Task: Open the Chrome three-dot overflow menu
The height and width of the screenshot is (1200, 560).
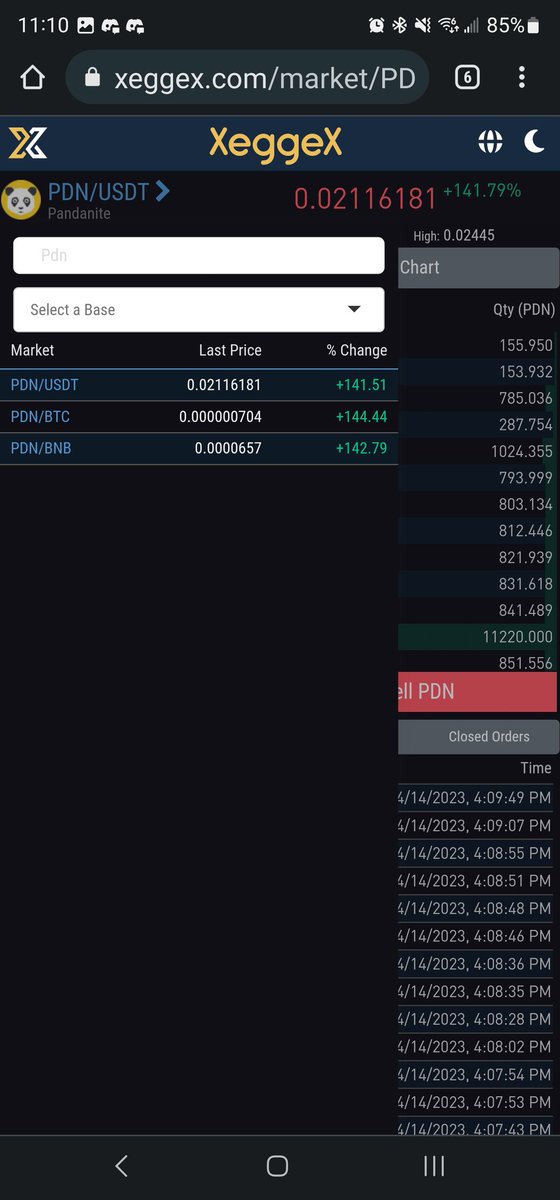Action: click(522, 78)
